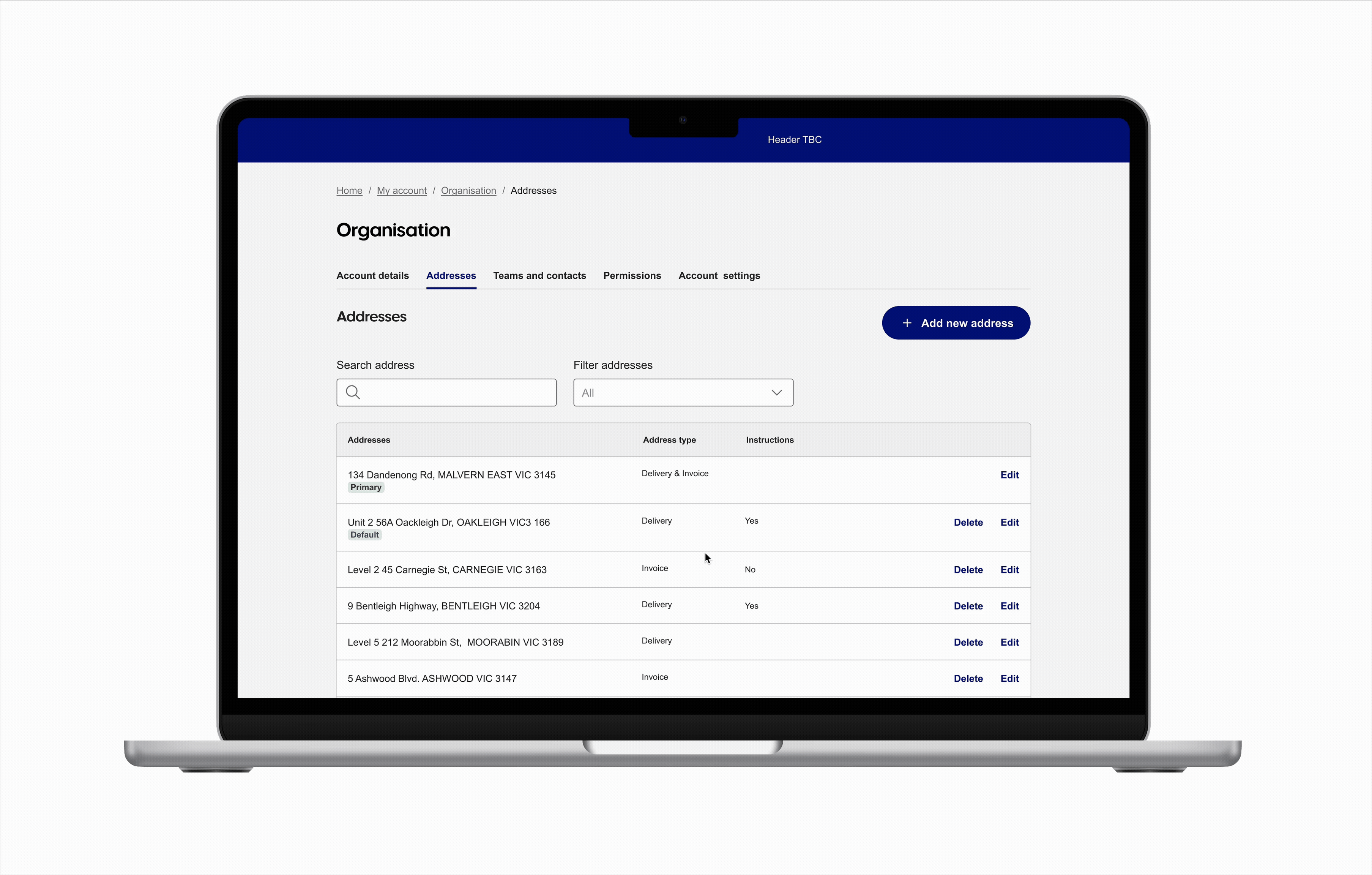
Task: Click the Invoice type for Level 2 45 Carnegie St
Action: point(654,568)
